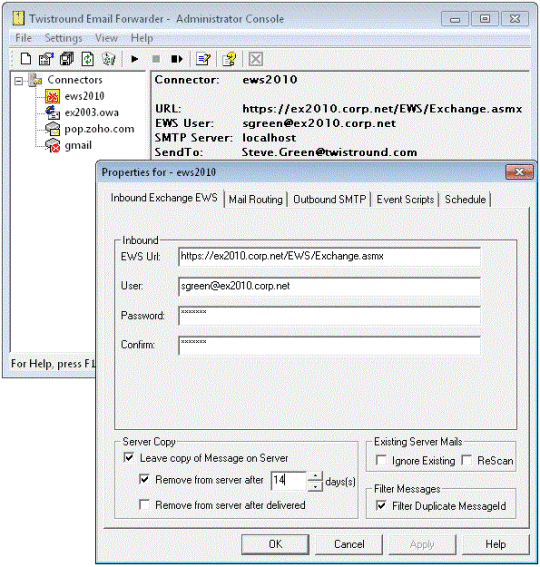The image size is (540, 567).
Task: Open the File menu
Action: coord(24,38)
